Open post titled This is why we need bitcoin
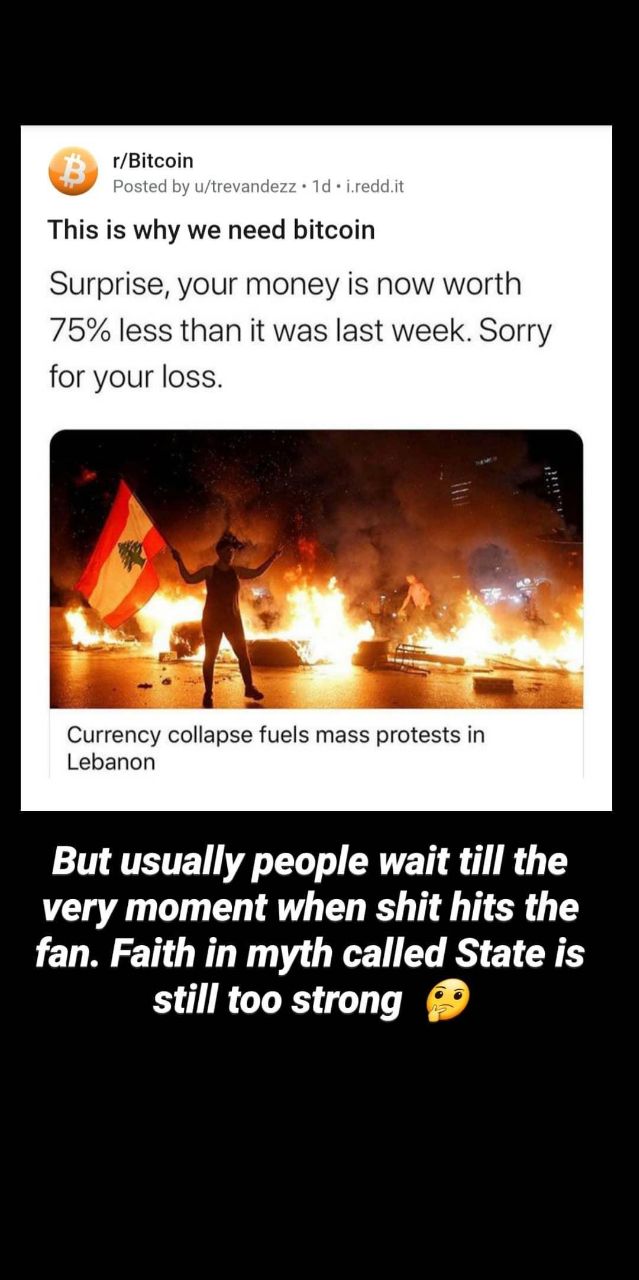 (212, 230)
